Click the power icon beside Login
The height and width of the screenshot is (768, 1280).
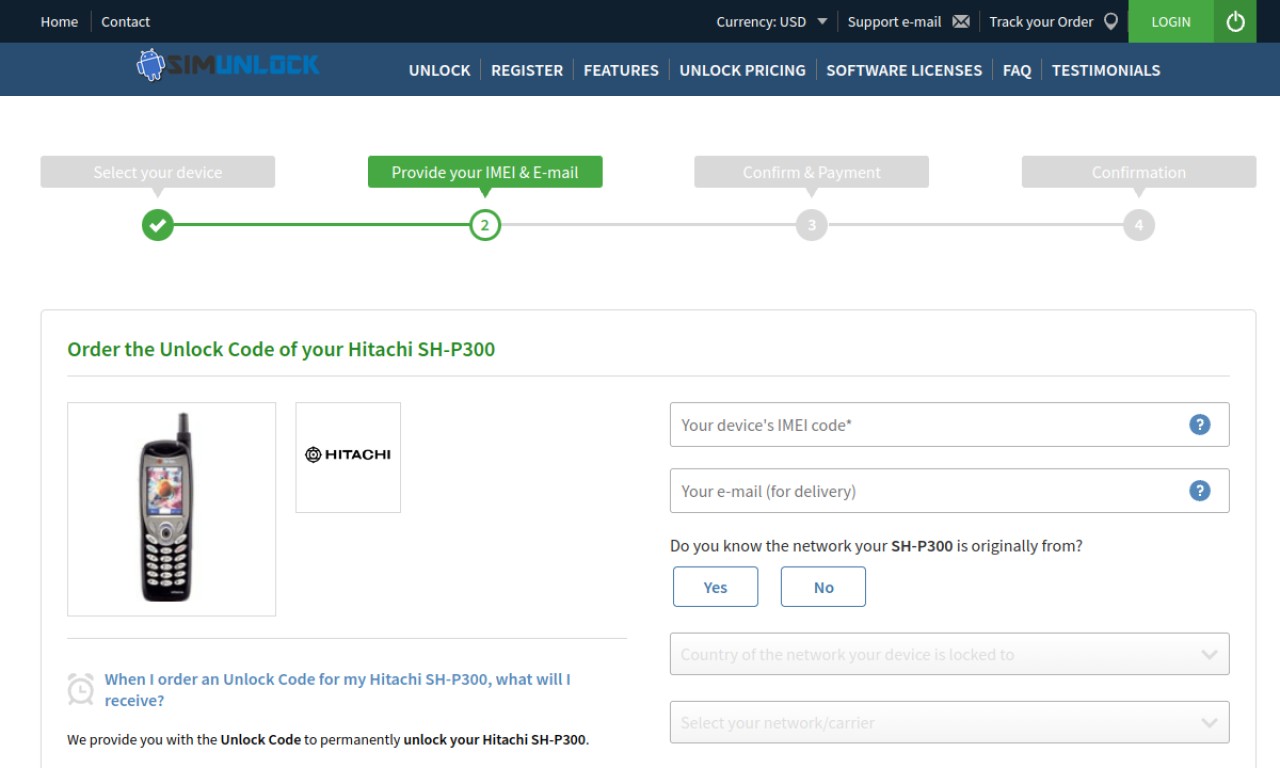(x=1235, y=21)
